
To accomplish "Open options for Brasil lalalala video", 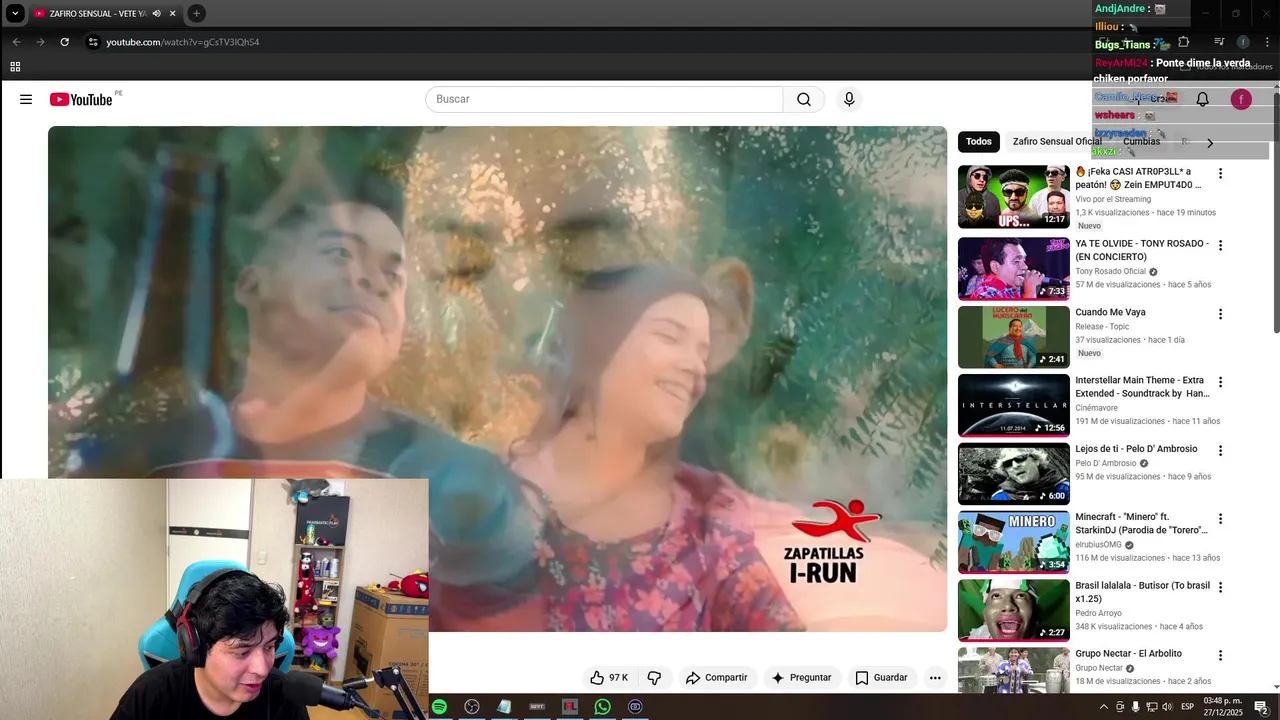I will coord(1220,587).
